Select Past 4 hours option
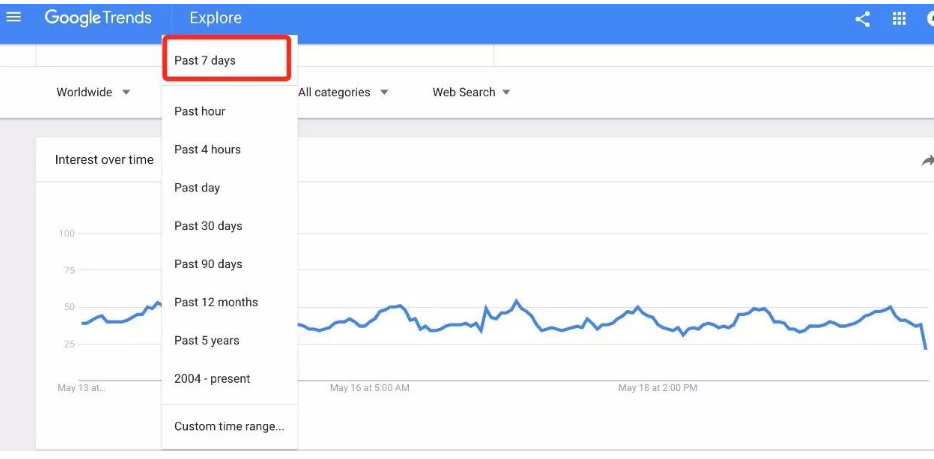The image size is (934, 459). pyautogui.click(x=207, y=149)
